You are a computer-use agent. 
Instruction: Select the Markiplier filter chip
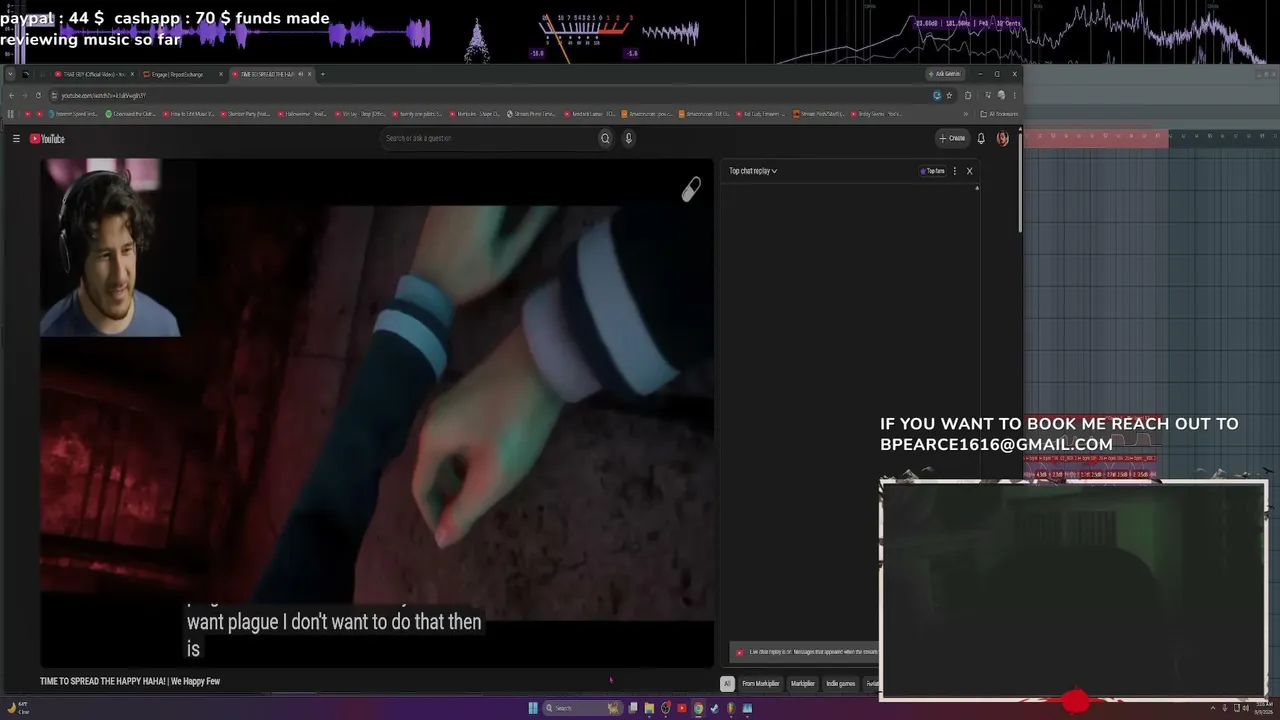(803, 684)
